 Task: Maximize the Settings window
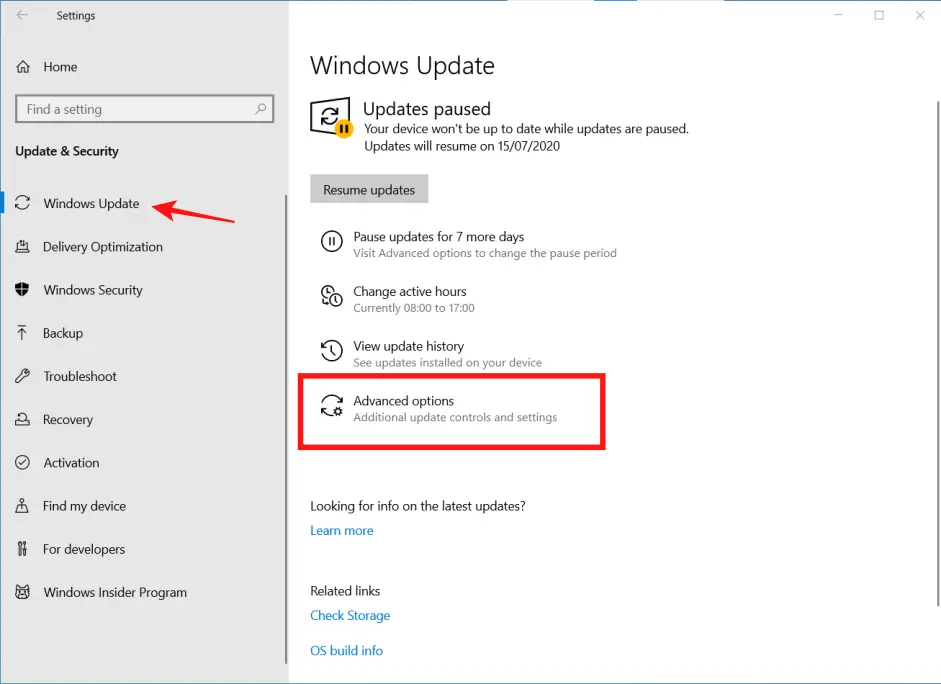(879, 15)
